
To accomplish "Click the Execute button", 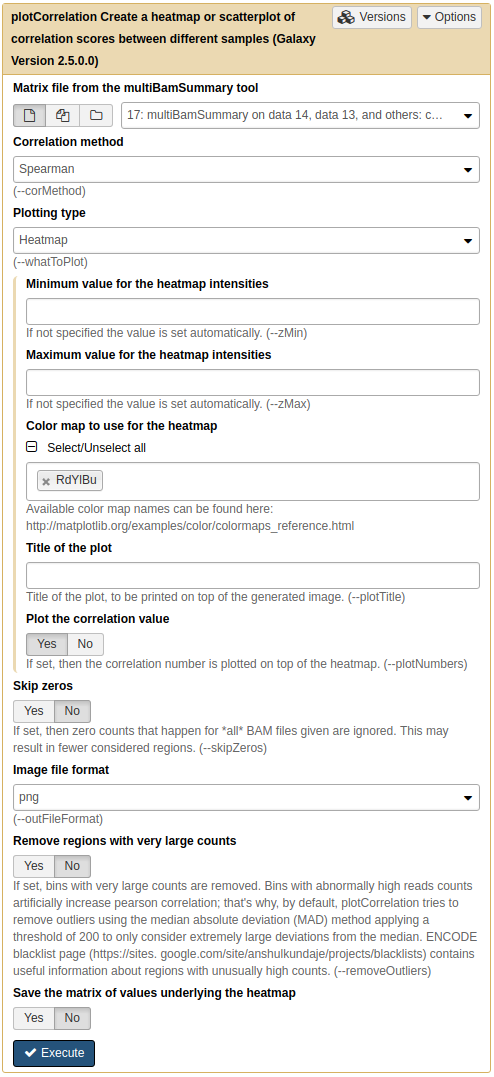I will pyautogui.click(x=54, y=1053).
